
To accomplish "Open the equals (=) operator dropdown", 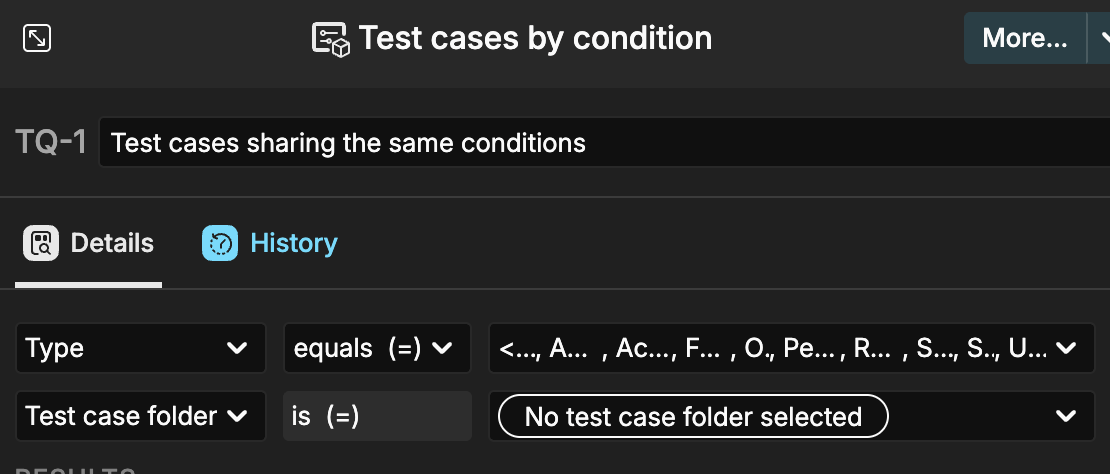I will (370, 348).
